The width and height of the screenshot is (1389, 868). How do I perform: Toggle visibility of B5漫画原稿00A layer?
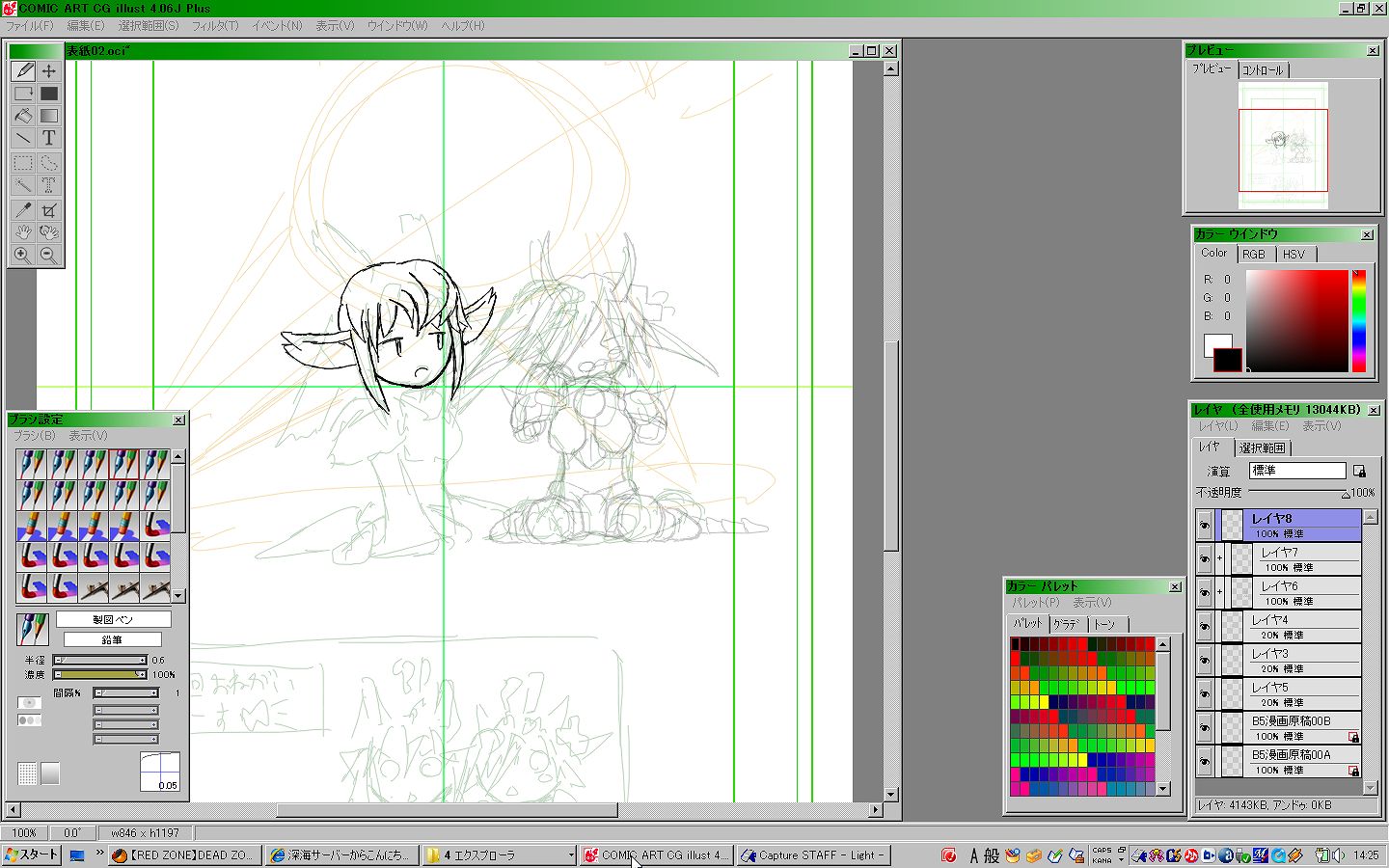pos(1205,762)
